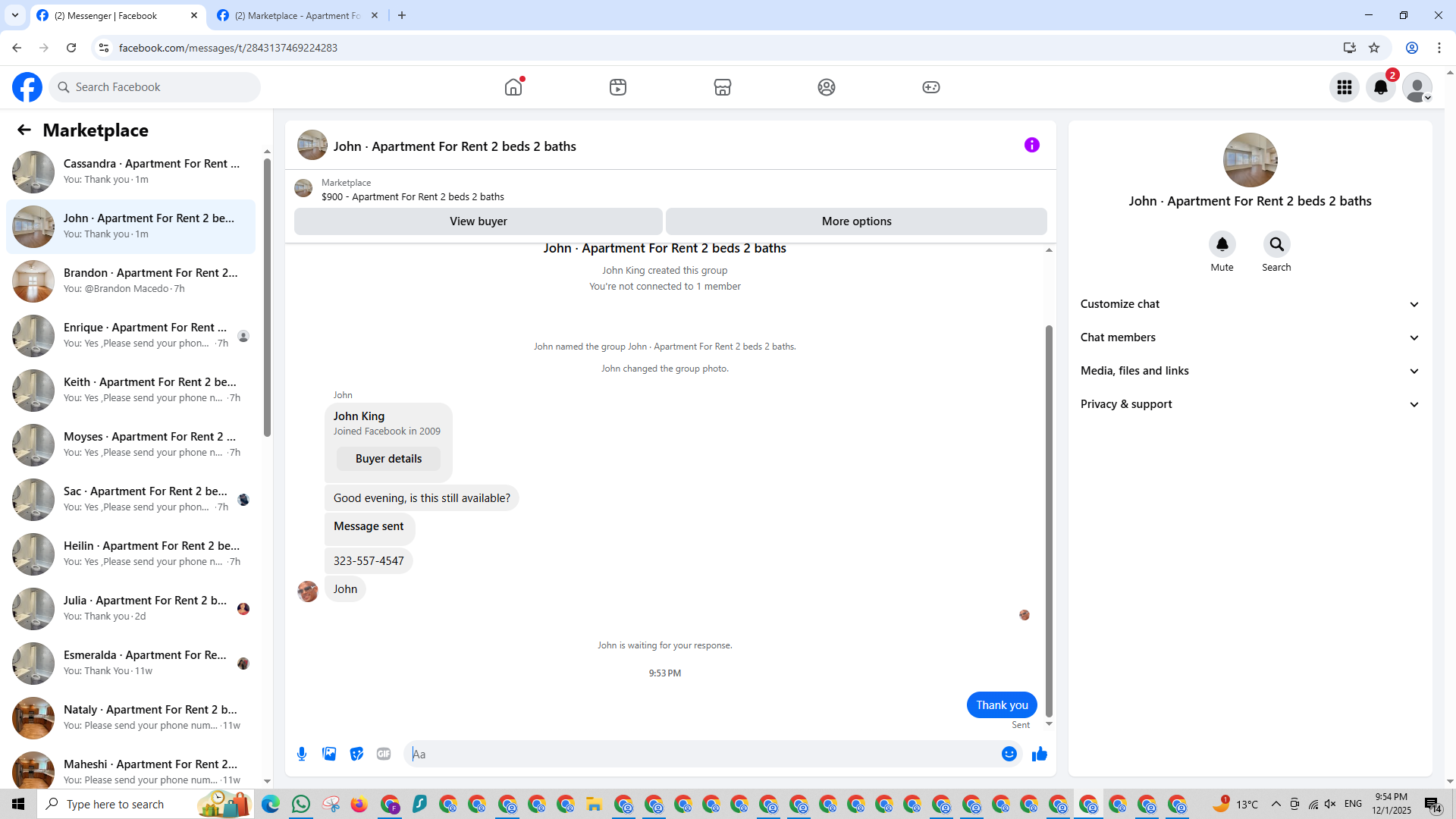Click the Search Facebook field
Screen dimensions: 1456x819
coord(155,87)
